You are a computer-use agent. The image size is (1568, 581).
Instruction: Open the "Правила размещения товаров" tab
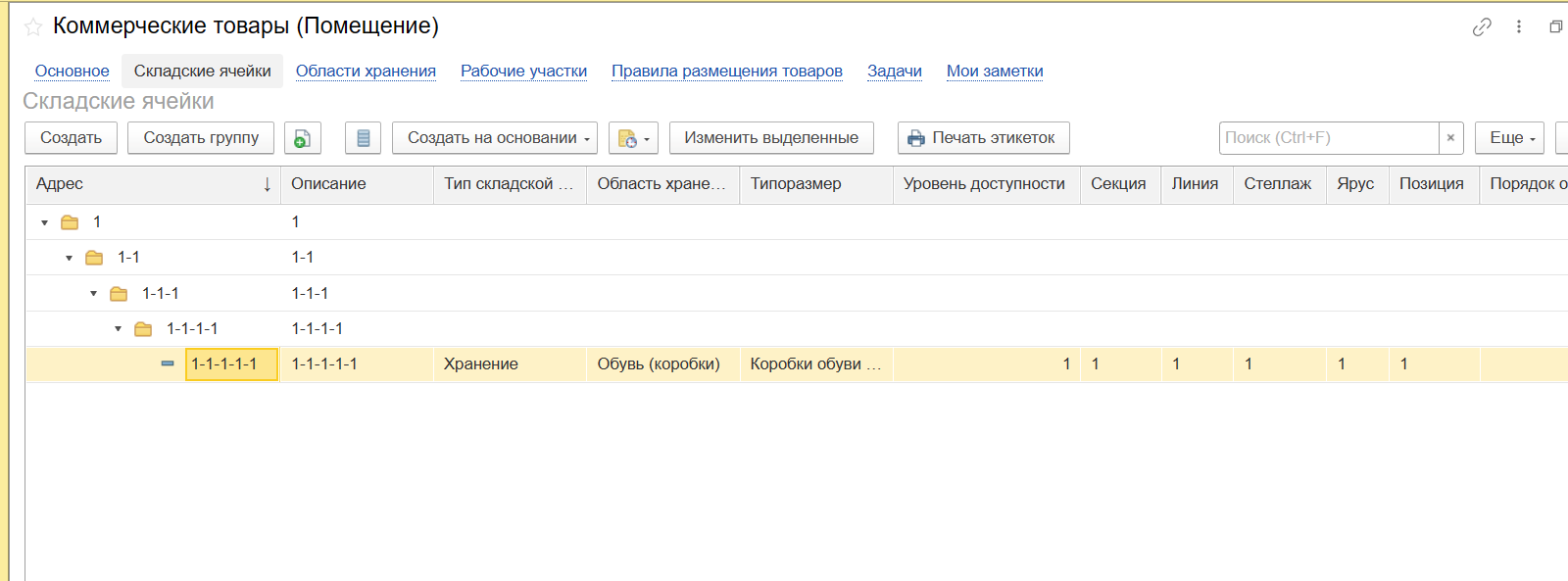point(726,71)
